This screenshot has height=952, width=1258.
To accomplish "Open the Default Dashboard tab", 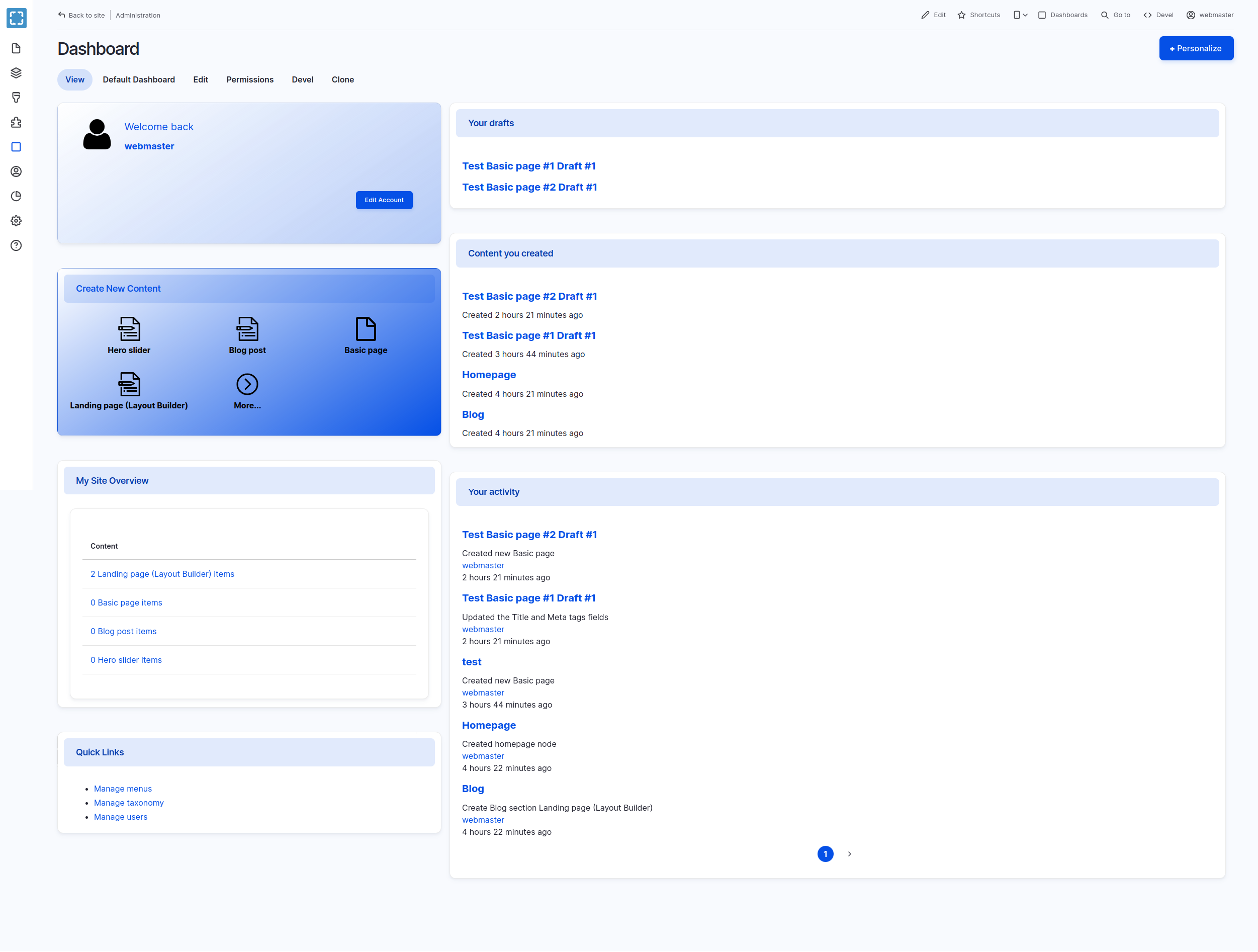I will (139, 79).
